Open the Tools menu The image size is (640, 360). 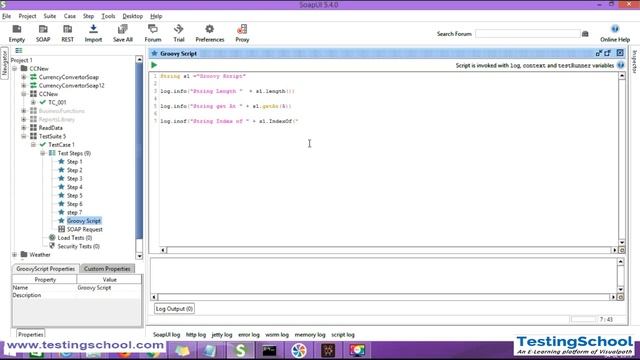[x=108, y=16]
